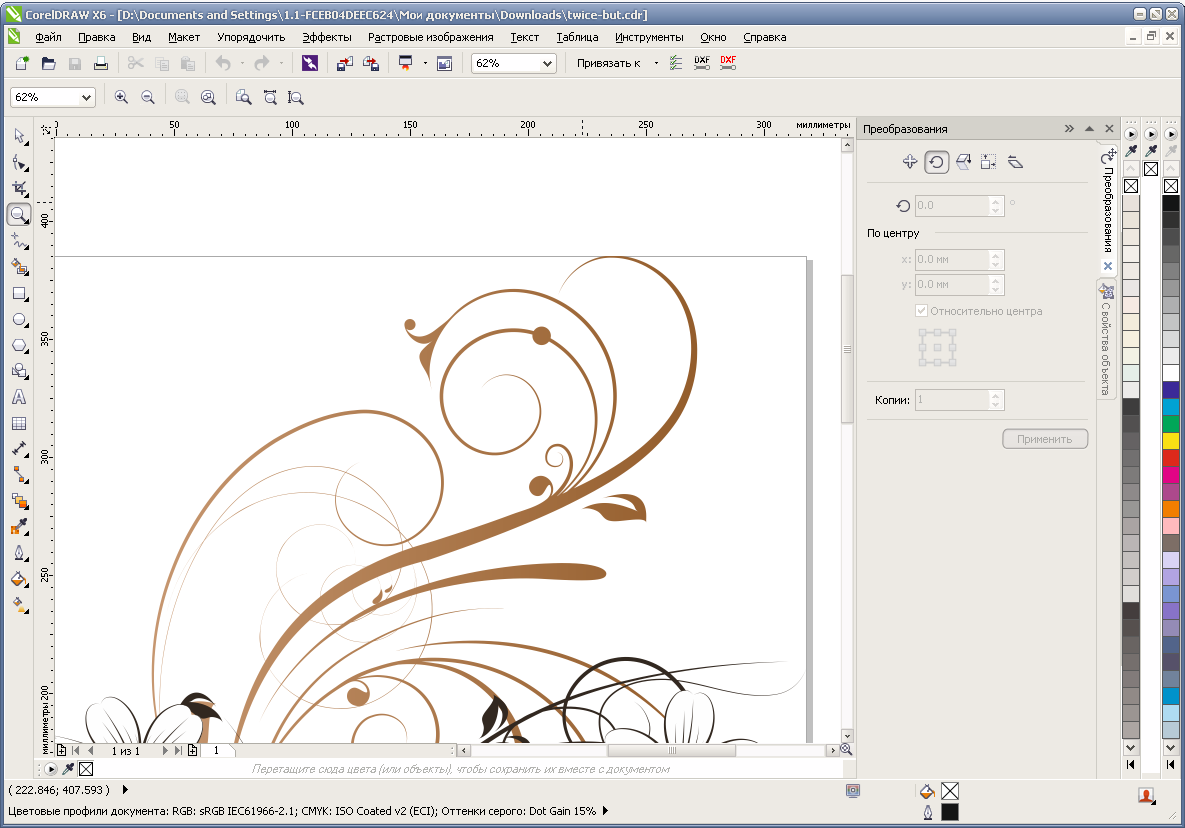
Task: Open the Fill tool flyout
Action: pos(20,579)
